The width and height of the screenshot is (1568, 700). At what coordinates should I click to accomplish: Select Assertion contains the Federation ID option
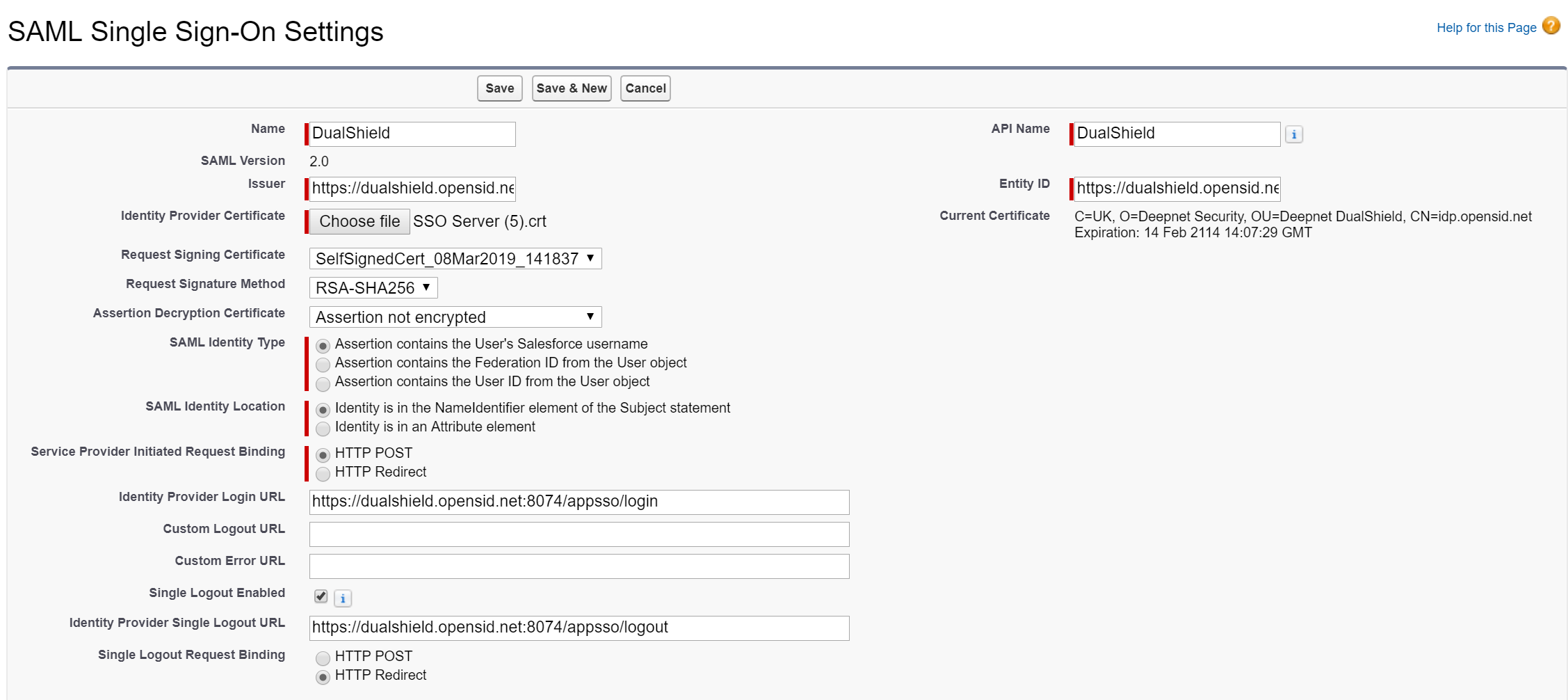click(x=323, y=365)
